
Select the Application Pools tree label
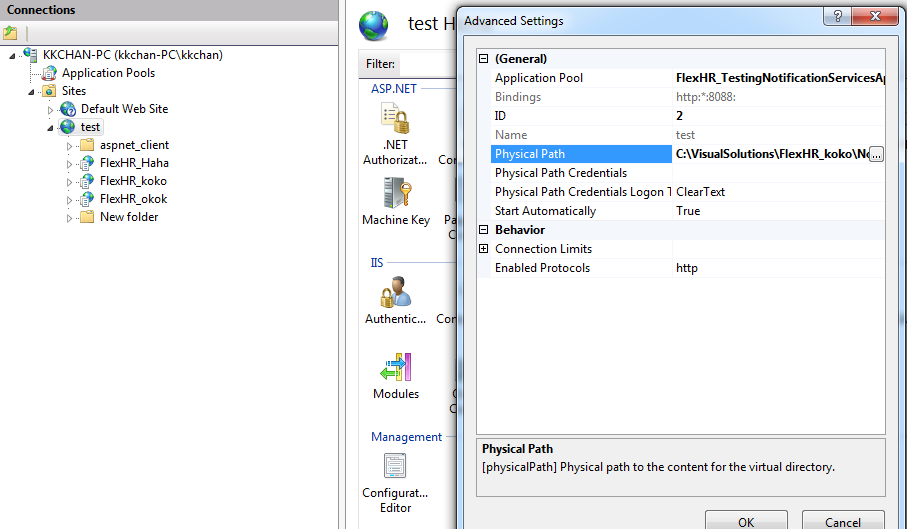click(109, 73)
